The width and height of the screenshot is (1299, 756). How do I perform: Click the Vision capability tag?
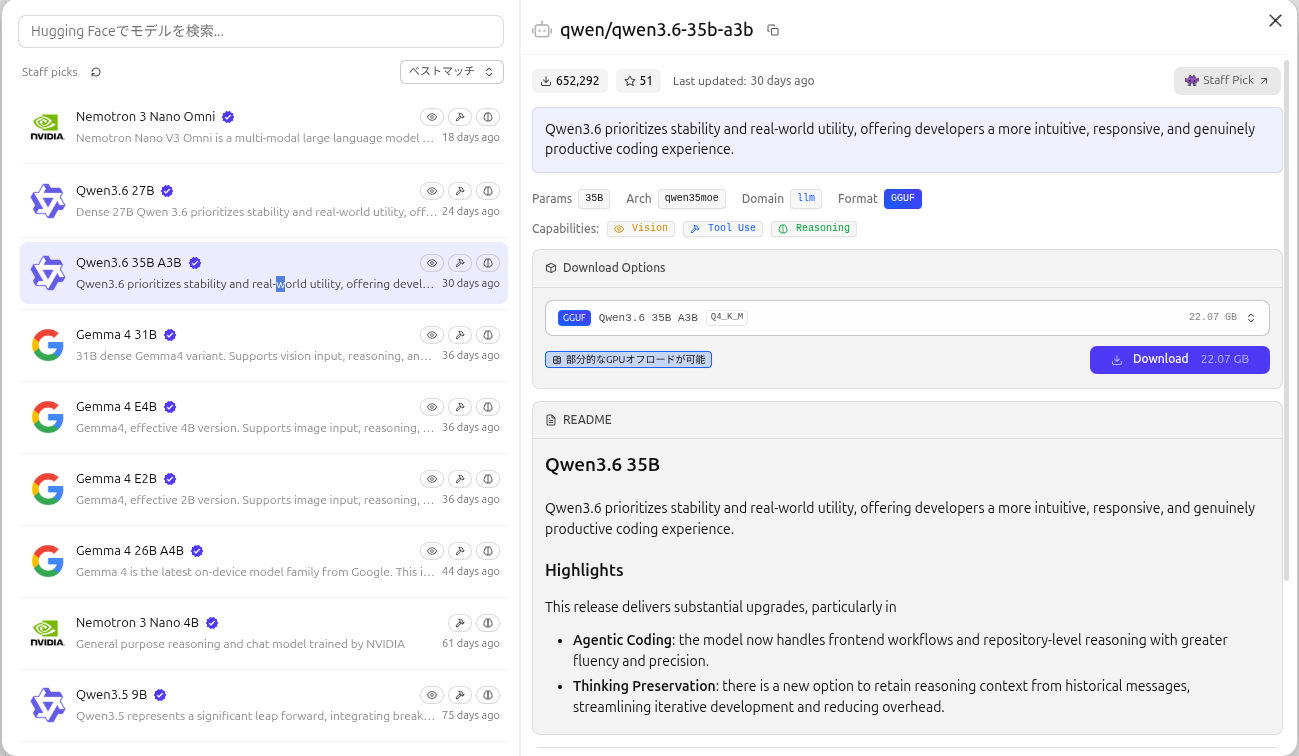point(641,229)
